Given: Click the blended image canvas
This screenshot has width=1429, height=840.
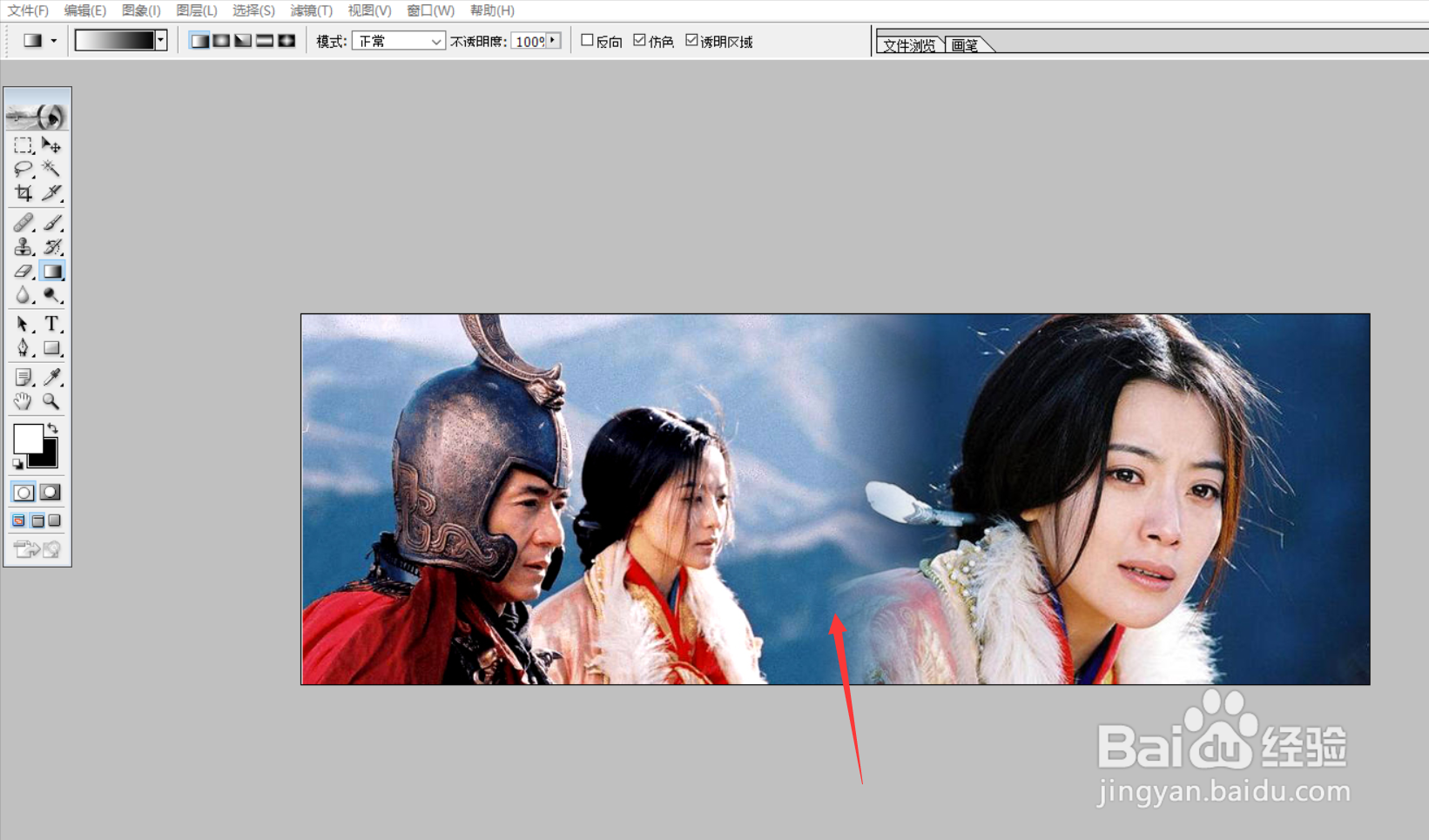Looking at the screenshot, I should [835, 499].
